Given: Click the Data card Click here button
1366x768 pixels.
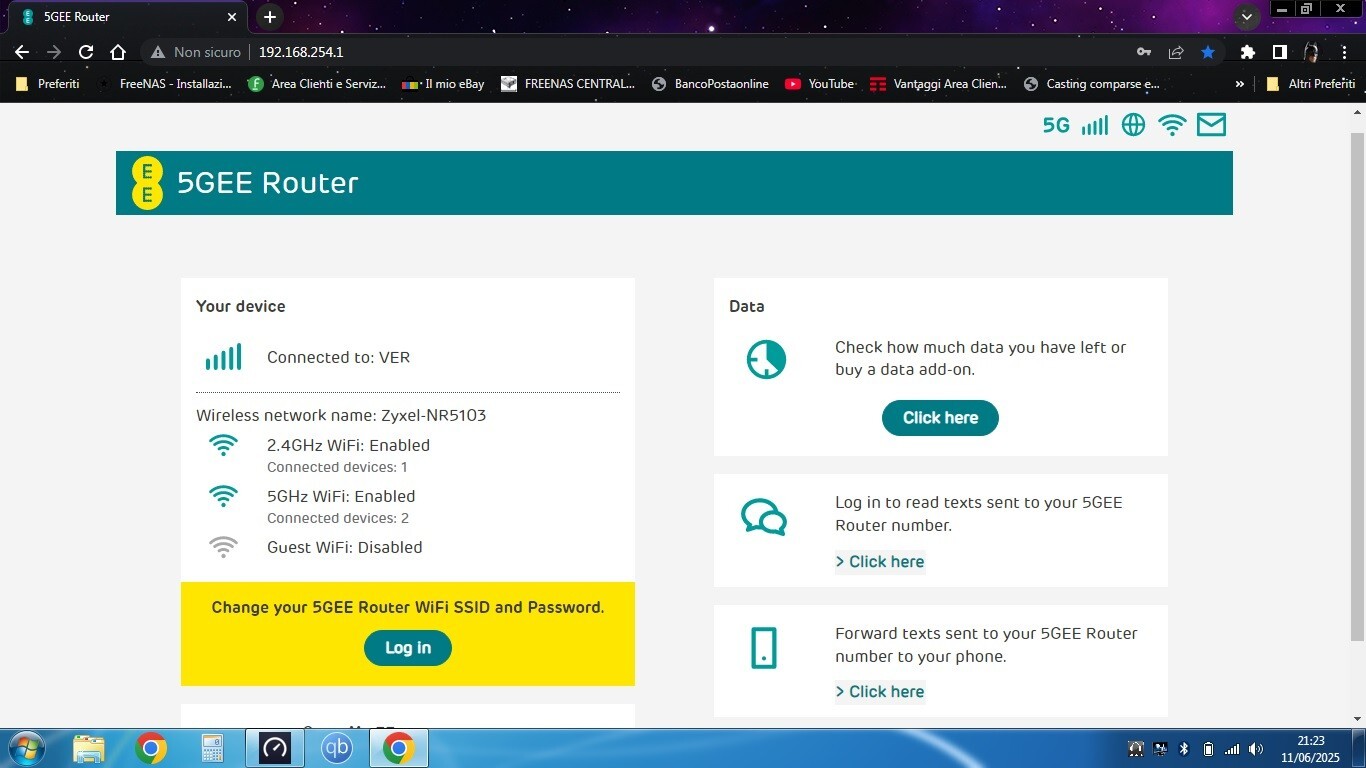Looking at the screenshot, I should (x=940, y=418).
